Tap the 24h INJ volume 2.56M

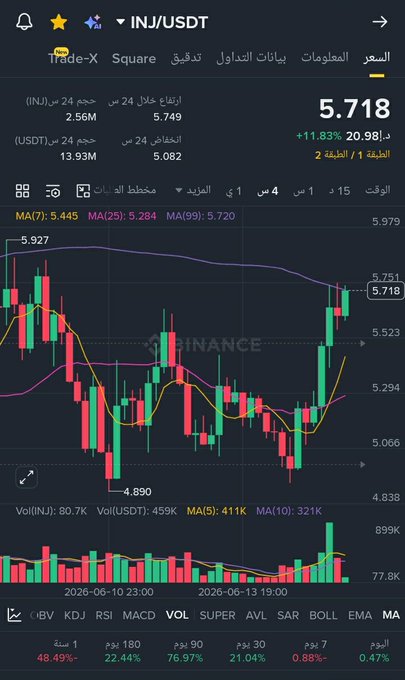click(x=81, y=117)
